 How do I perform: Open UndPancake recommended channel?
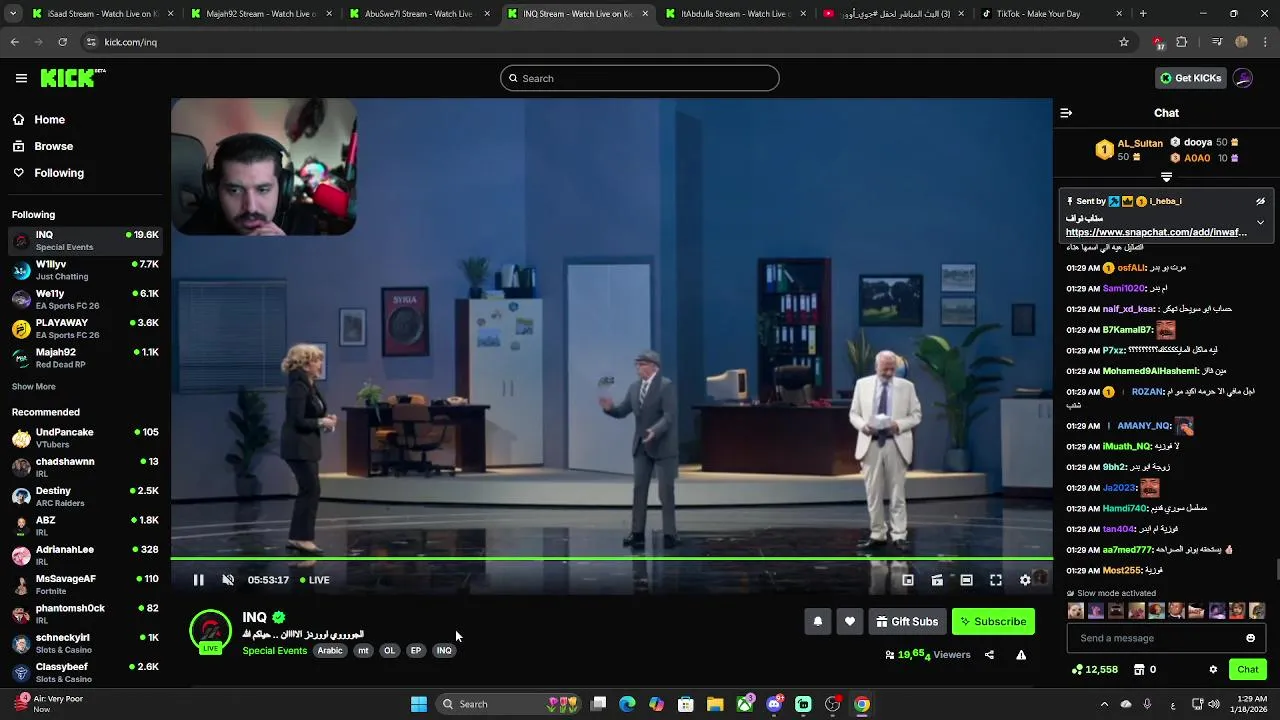coord(85,438)
